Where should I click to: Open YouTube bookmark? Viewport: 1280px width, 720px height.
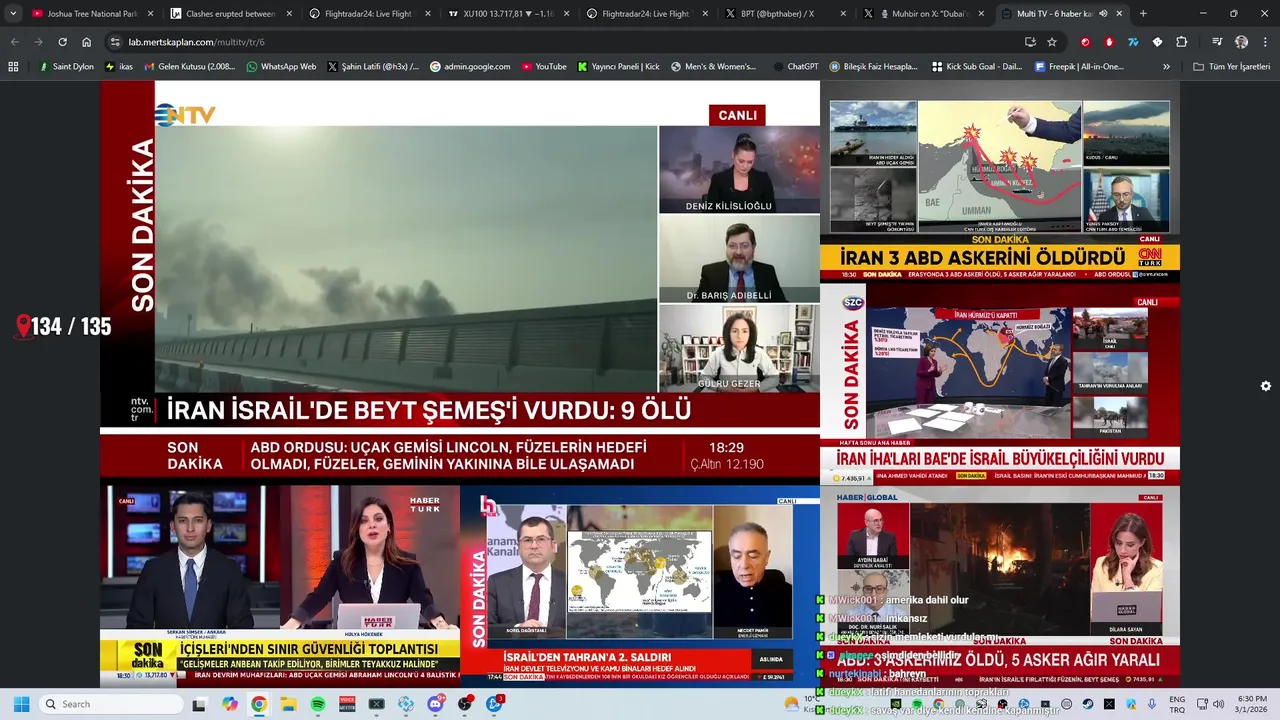coord(543,67)
